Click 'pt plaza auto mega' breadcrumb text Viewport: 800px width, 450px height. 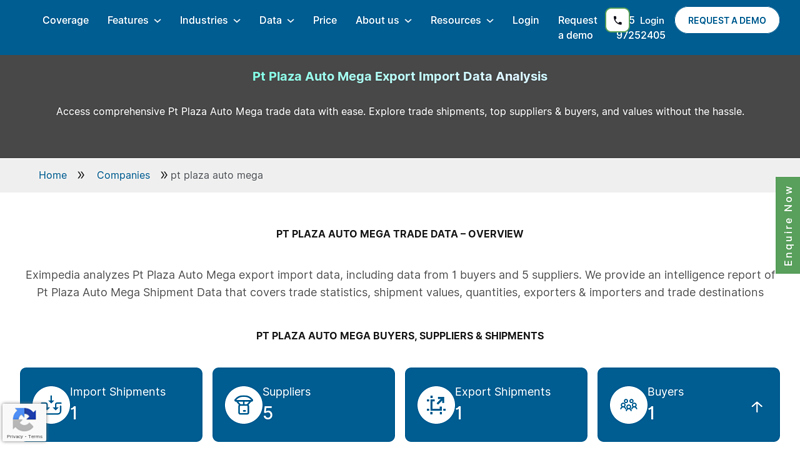click(217, 175)
